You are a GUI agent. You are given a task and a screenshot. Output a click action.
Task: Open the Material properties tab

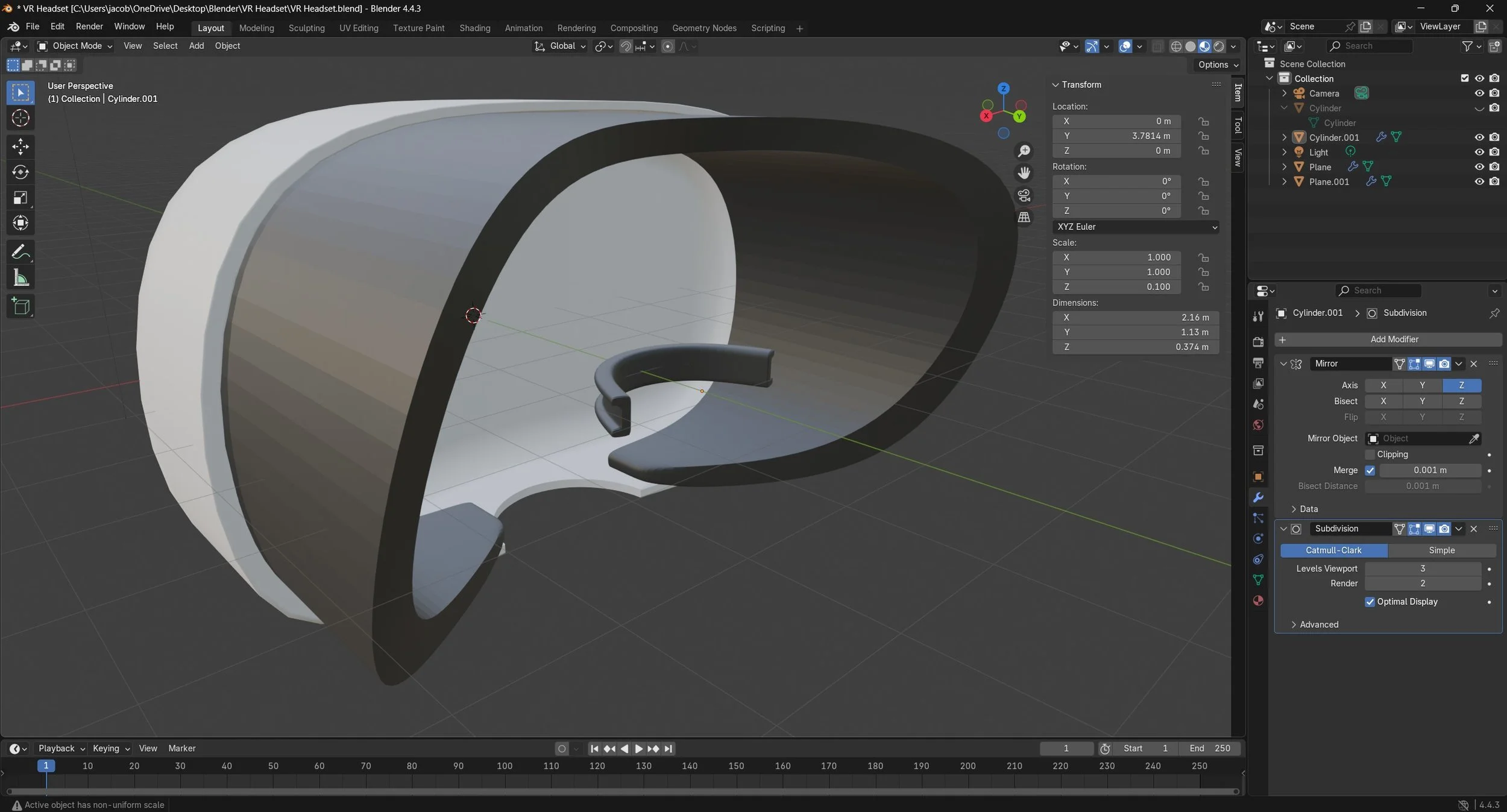click(x=1258, y=600)
